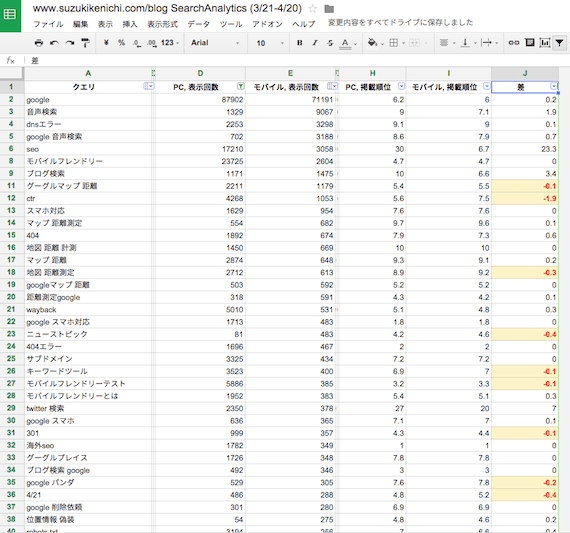This screenshot has width=570, height=533.
Task: Open the ファイル menu
Action: click(48, 24)
